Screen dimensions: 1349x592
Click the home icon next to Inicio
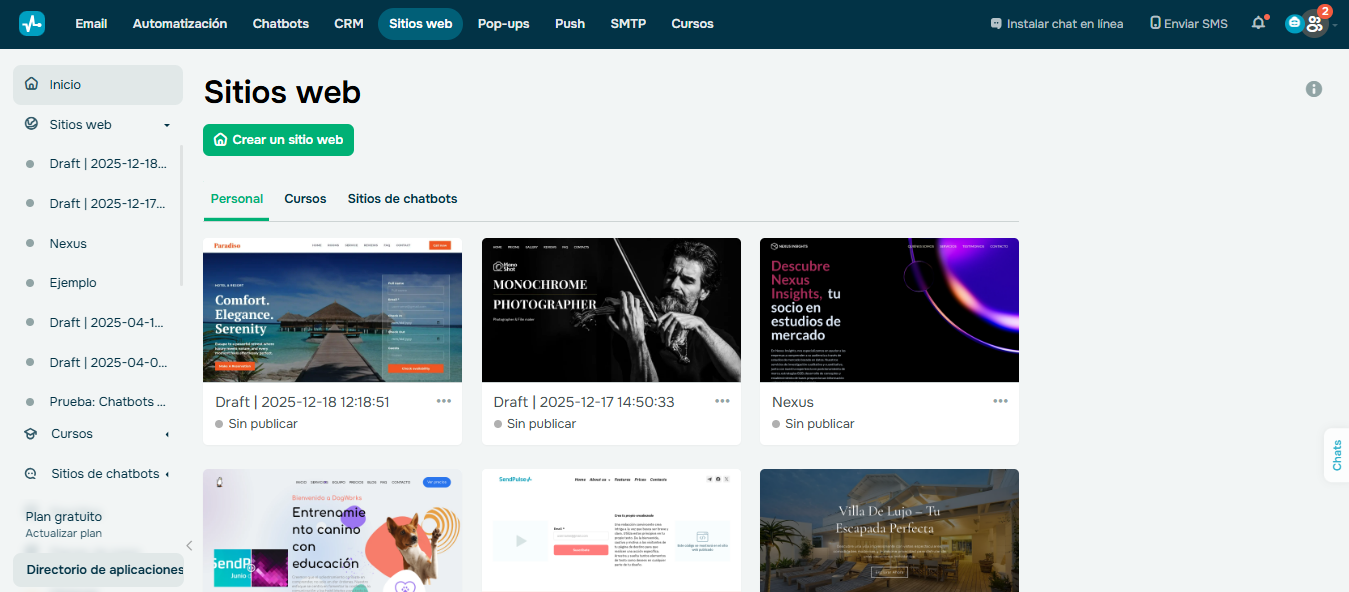[x=31, y=84]
